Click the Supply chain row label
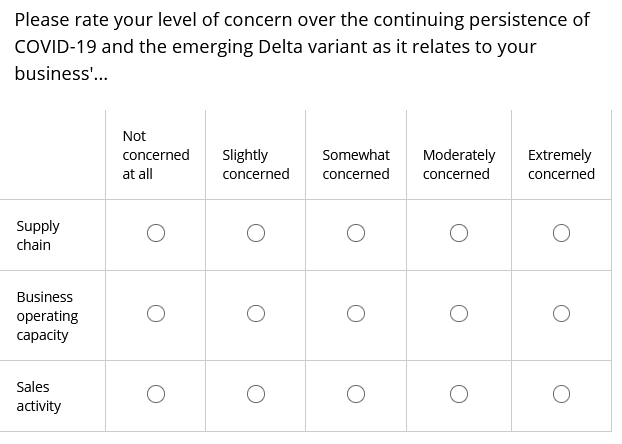622x444 pixels. pos(38,235)
